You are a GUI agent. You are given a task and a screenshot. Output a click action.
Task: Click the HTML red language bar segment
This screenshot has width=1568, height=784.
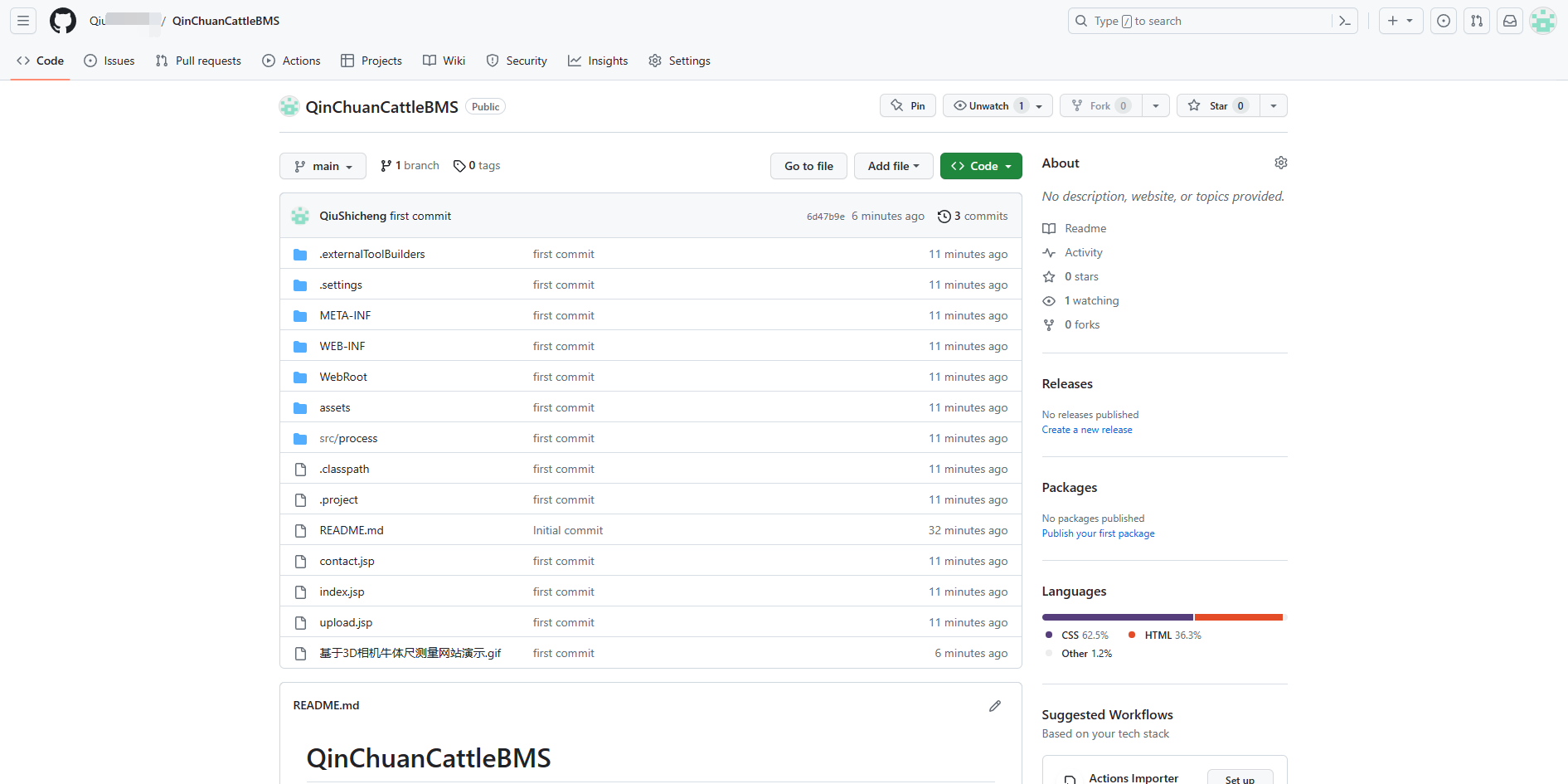tap(1239, 617)
